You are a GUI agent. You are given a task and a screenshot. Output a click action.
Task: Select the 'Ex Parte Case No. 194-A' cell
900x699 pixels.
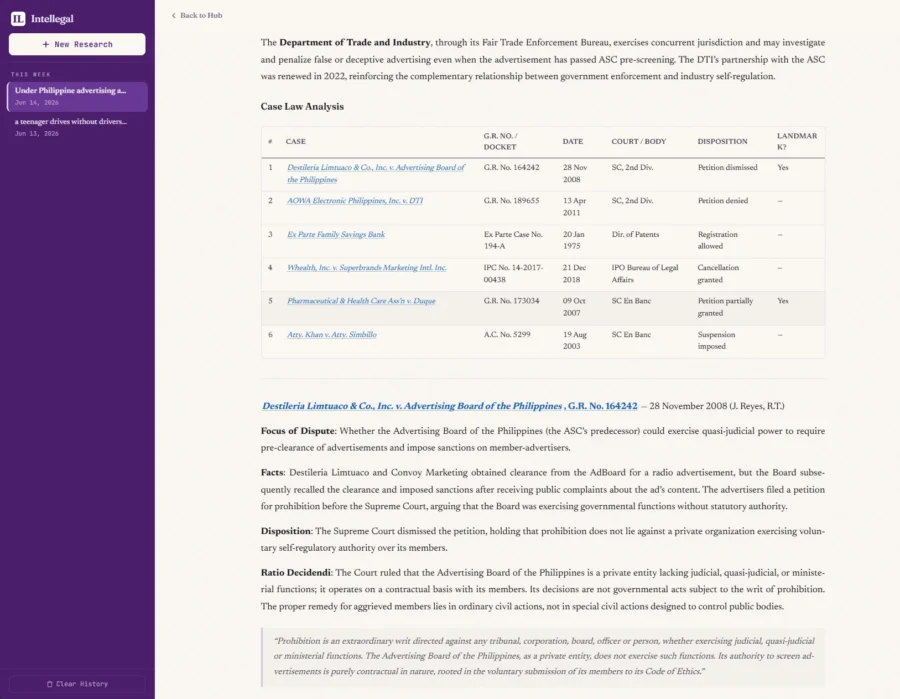513,240
